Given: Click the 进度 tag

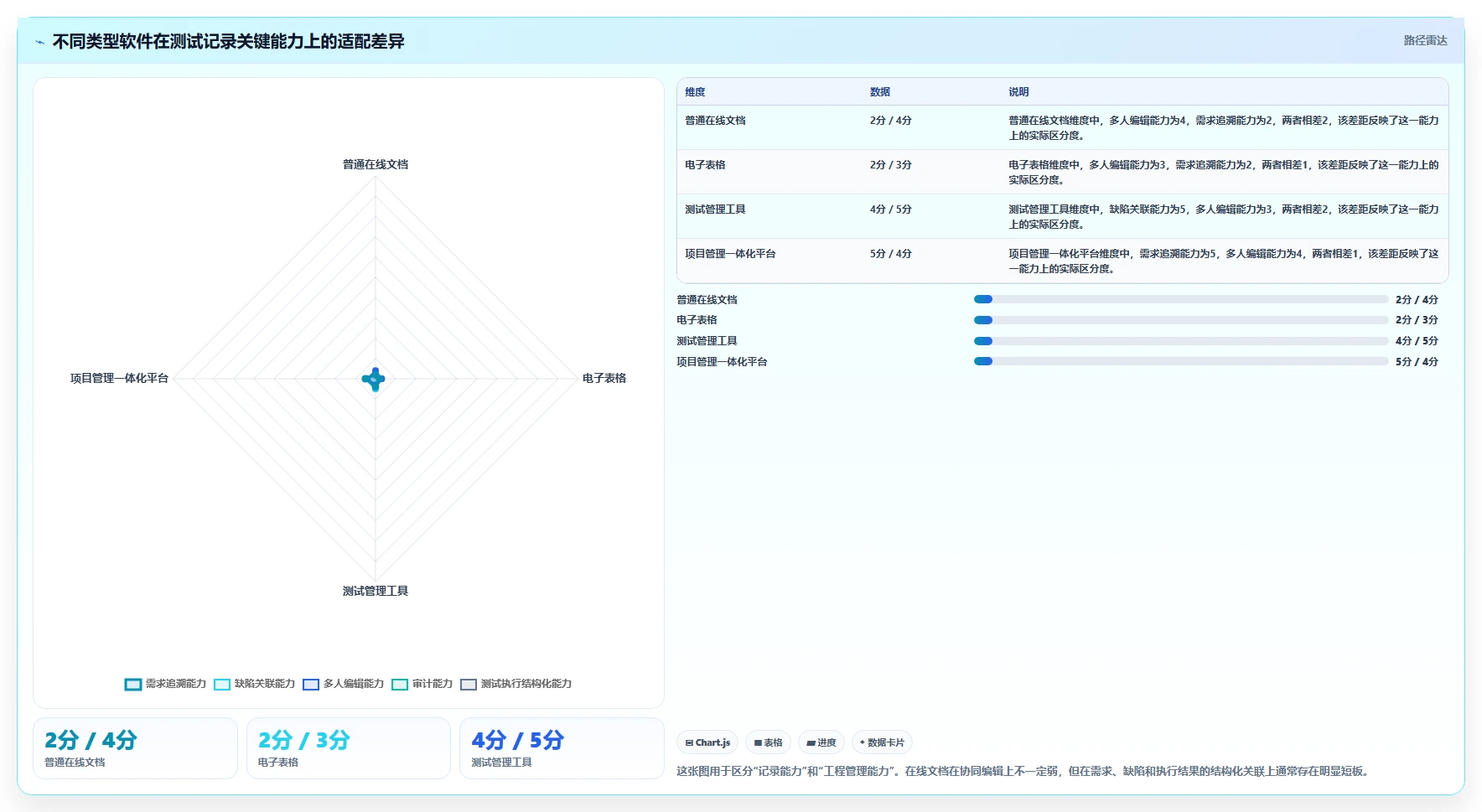Looking at the screenshot, I should 821,742.
